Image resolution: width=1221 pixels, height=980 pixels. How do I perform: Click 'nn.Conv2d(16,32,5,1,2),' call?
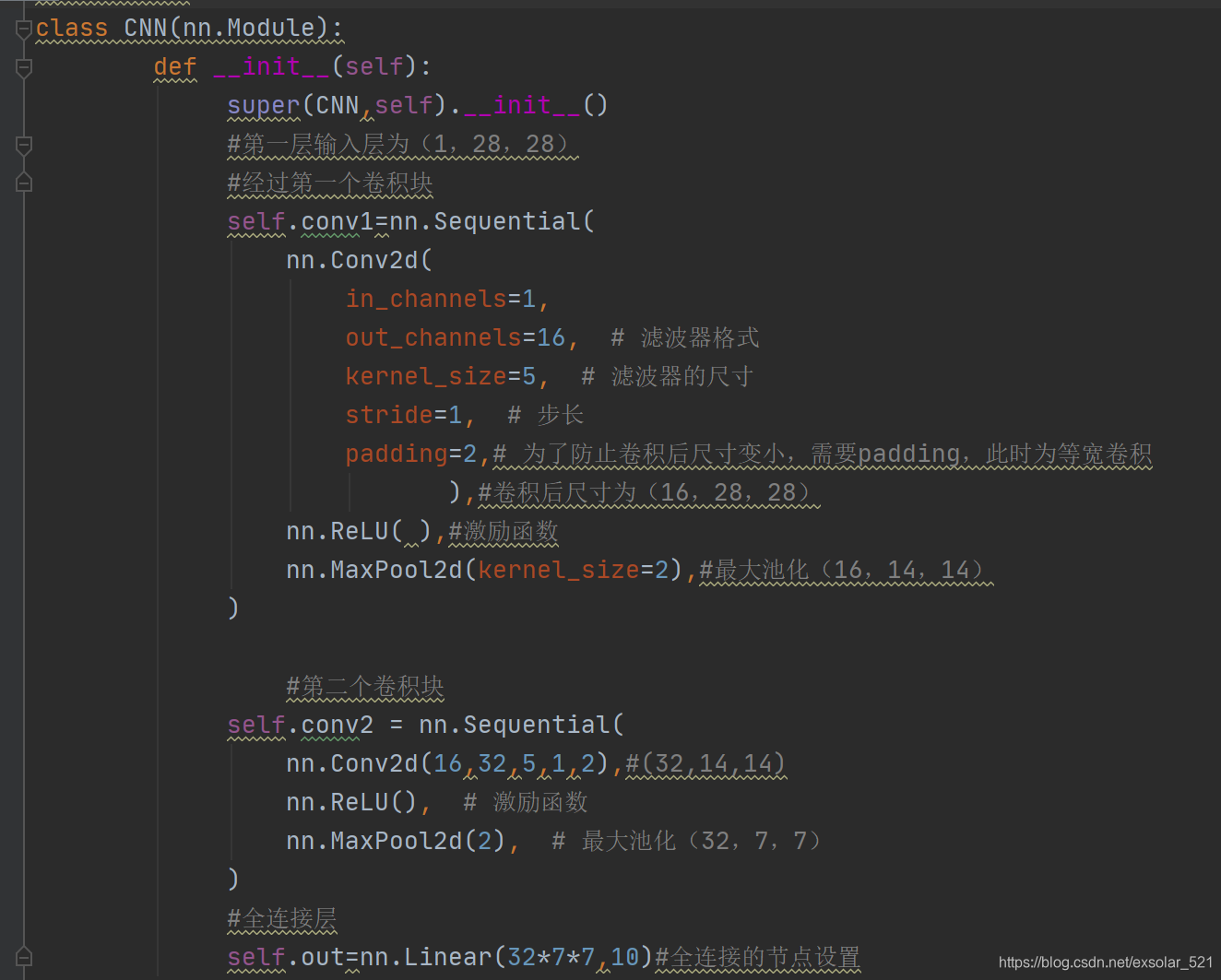[x=455, y=764]
